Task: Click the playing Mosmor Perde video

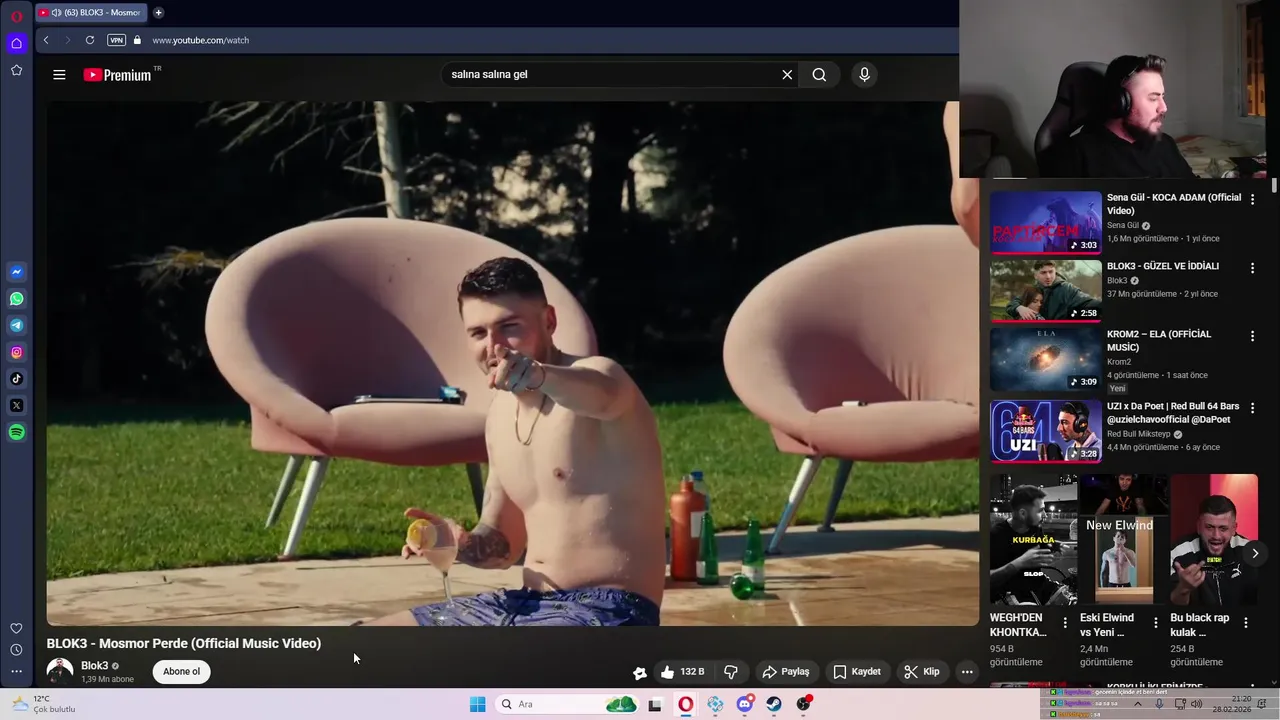Action: [512, 363]
